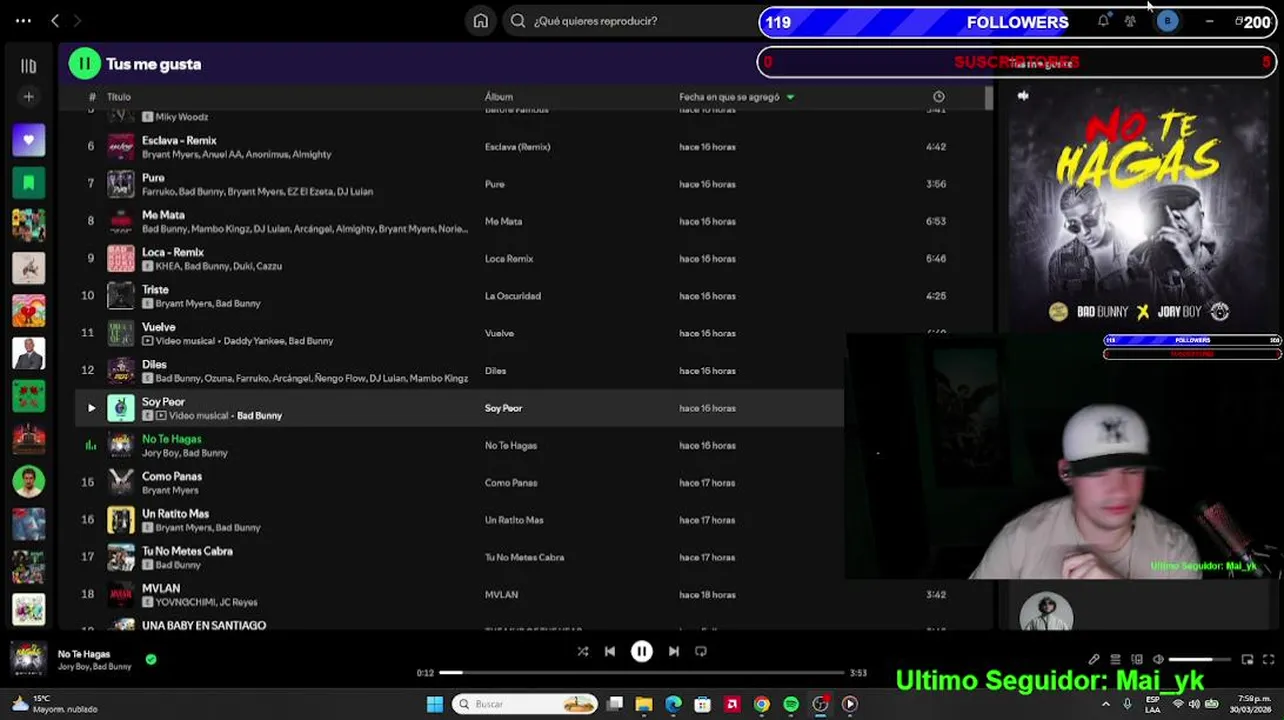
Task: Click the playing 'No Te Hagas' title in the list
Action: pos(171,439)
